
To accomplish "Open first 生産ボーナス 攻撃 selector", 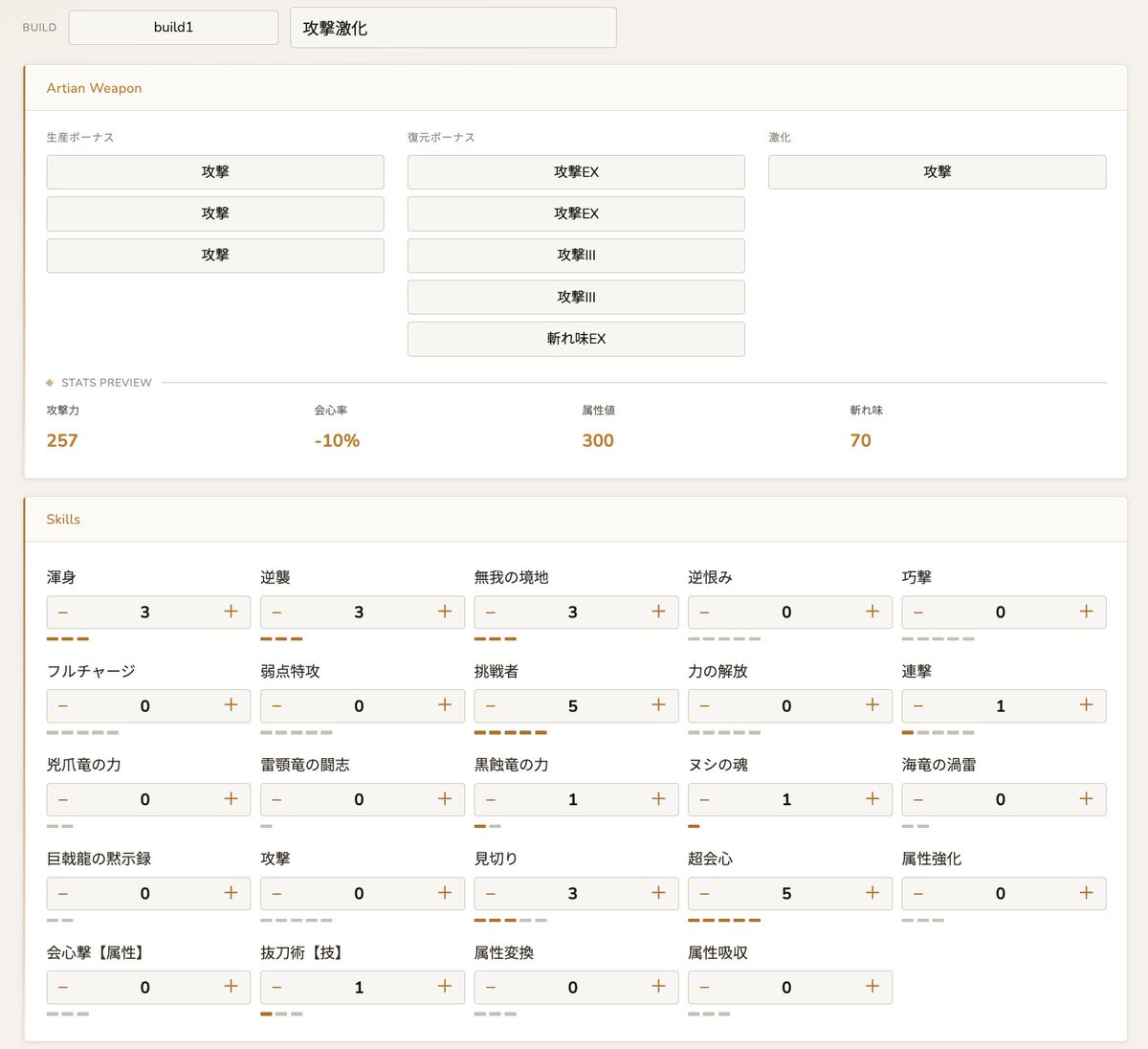I will coord(215,172).
